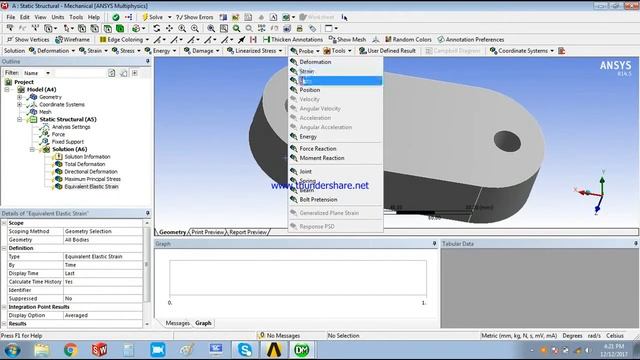Click the Tags icon in toolbar
Screen dimensions: 640x360
tap(312, 28)
